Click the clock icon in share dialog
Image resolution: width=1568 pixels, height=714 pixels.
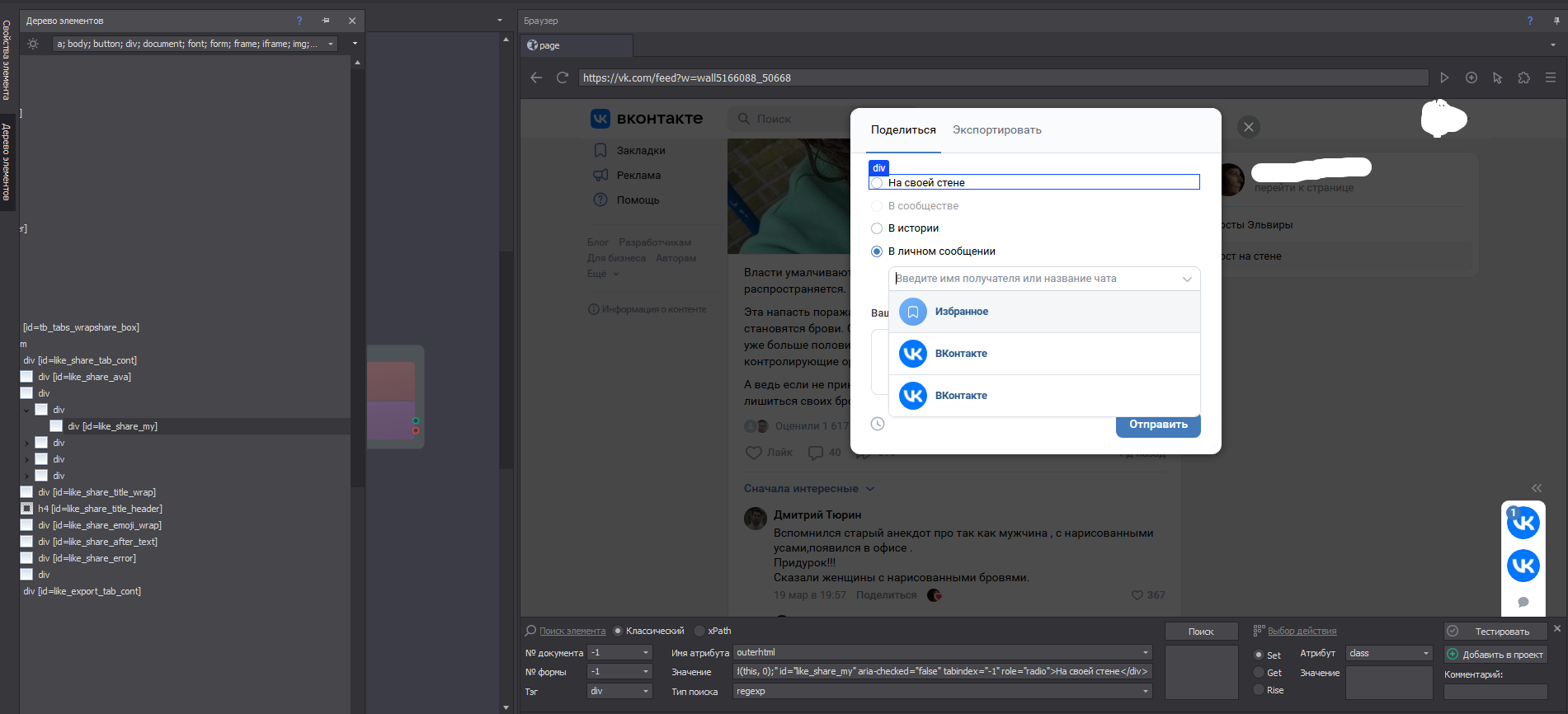[878, 424]
